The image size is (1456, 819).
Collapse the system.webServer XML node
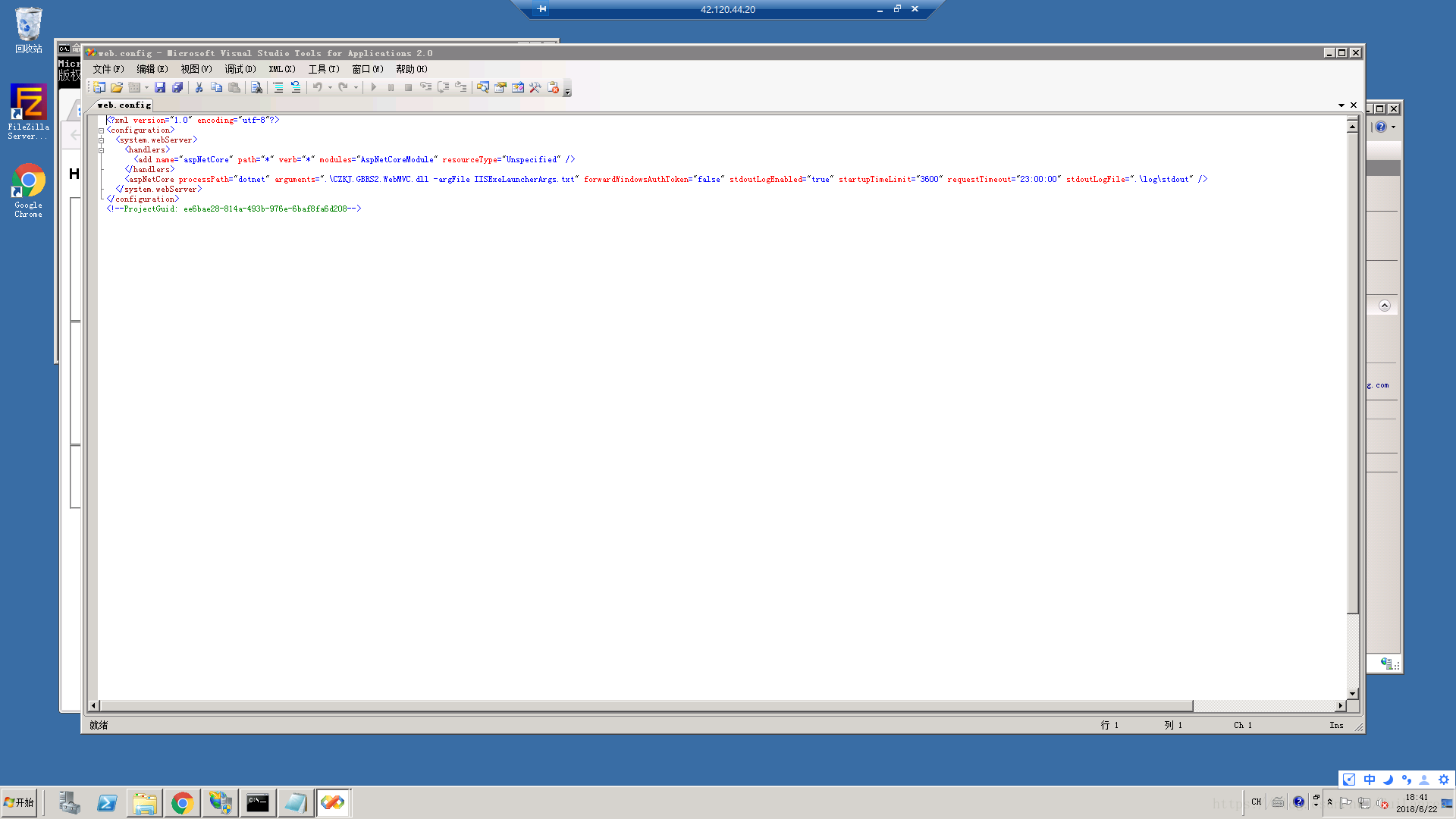click(101, 140)
